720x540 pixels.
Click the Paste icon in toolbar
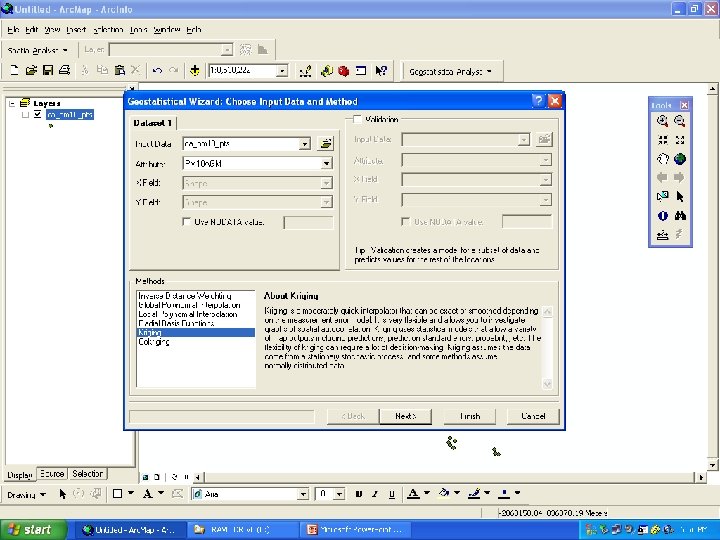pos(119,70)
